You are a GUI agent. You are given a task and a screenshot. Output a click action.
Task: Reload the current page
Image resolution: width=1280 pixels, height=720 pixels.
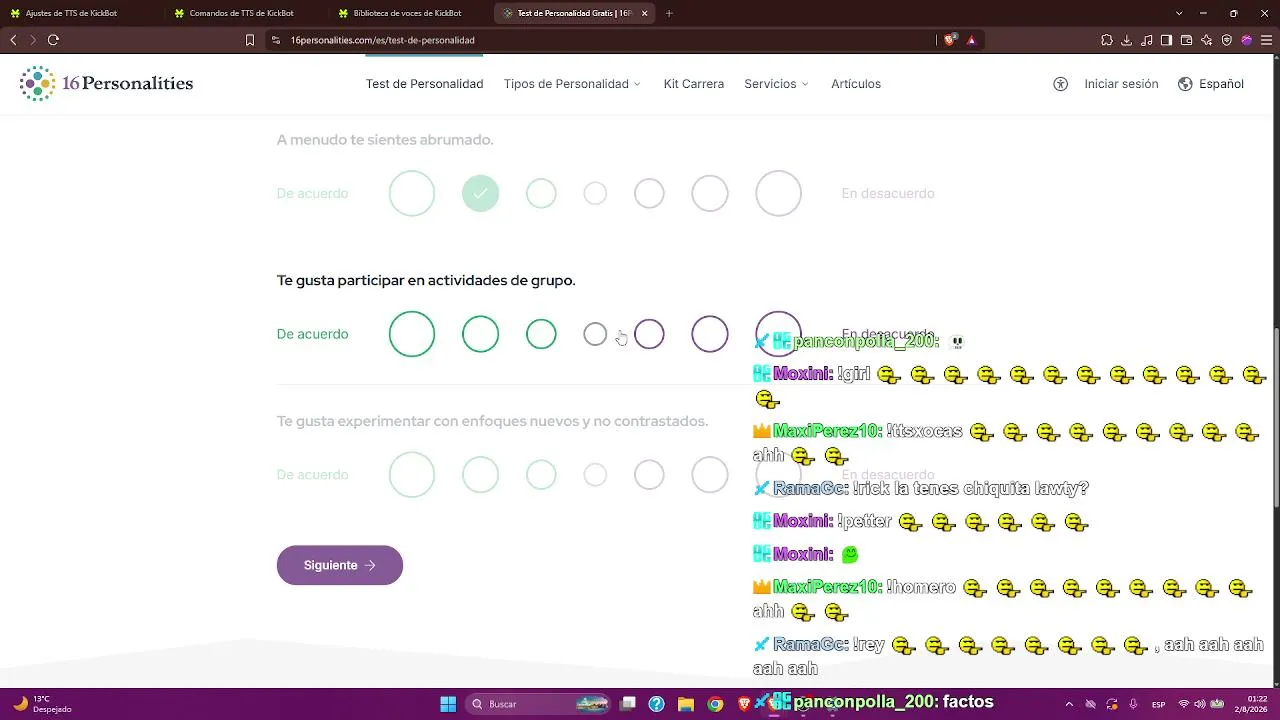[53, 40]
